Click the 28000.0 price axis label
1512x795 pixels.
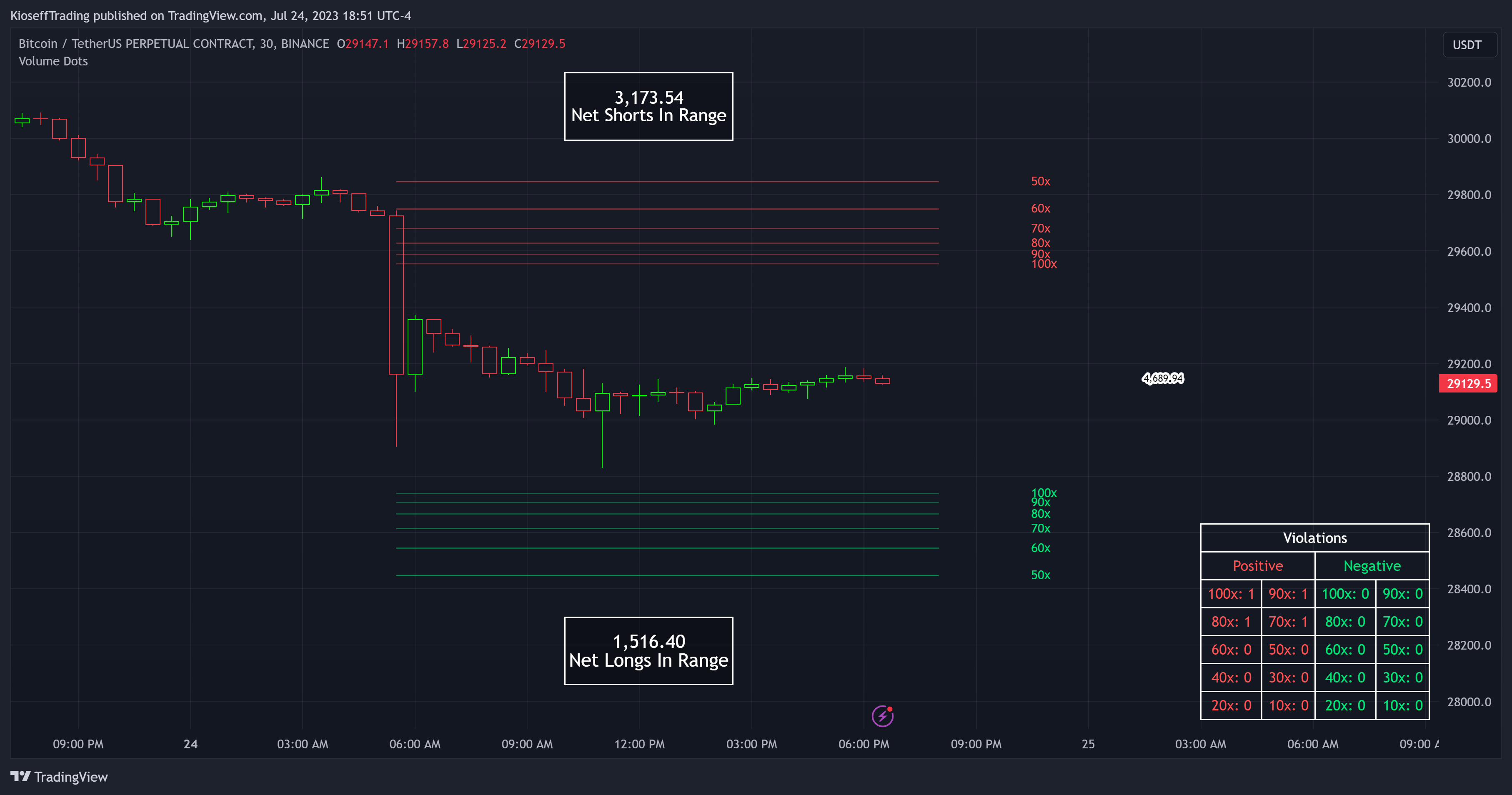click(1469, 702)
